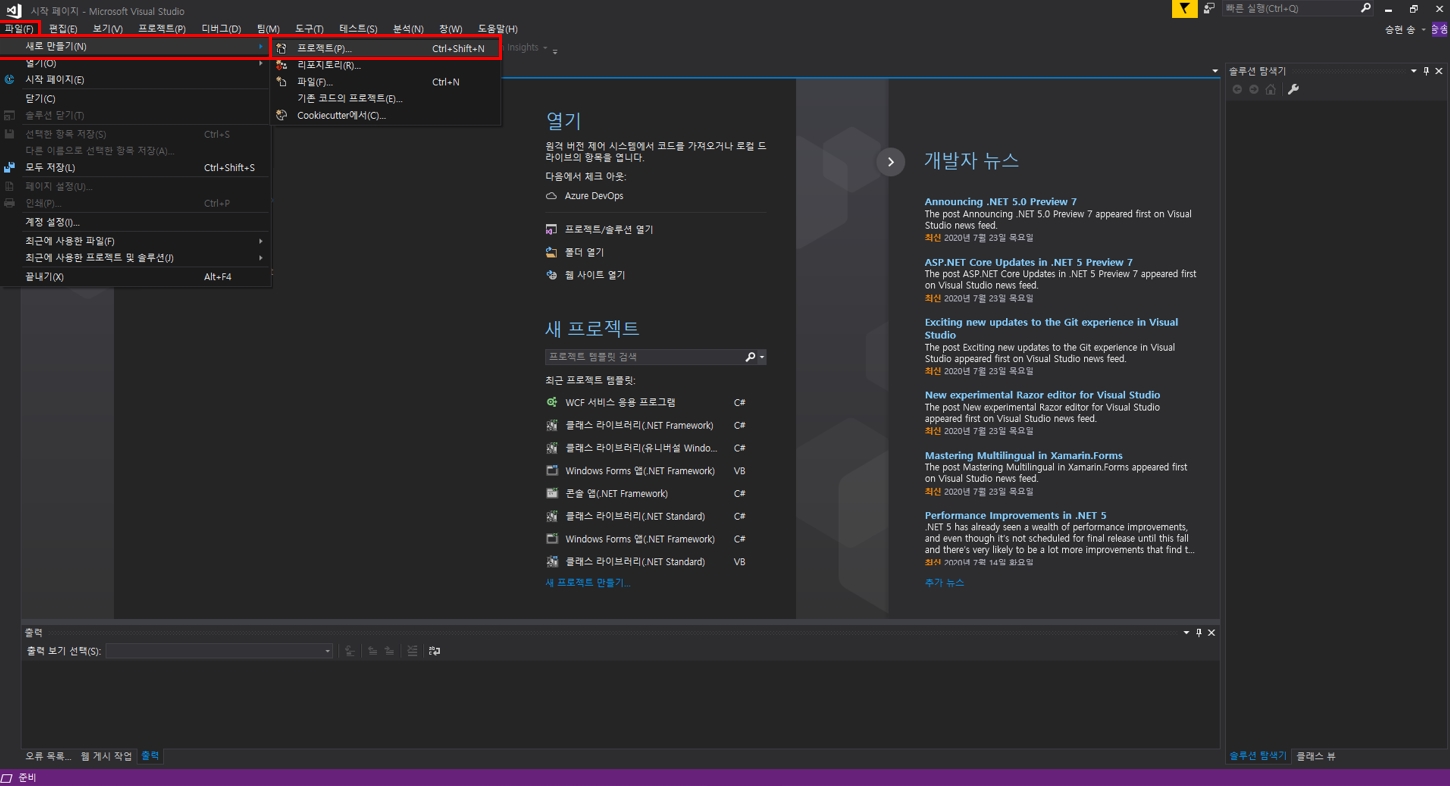Click the 리포지토리(R) menu item icon
1450x786 pixels.
click(x=282, y=65)
